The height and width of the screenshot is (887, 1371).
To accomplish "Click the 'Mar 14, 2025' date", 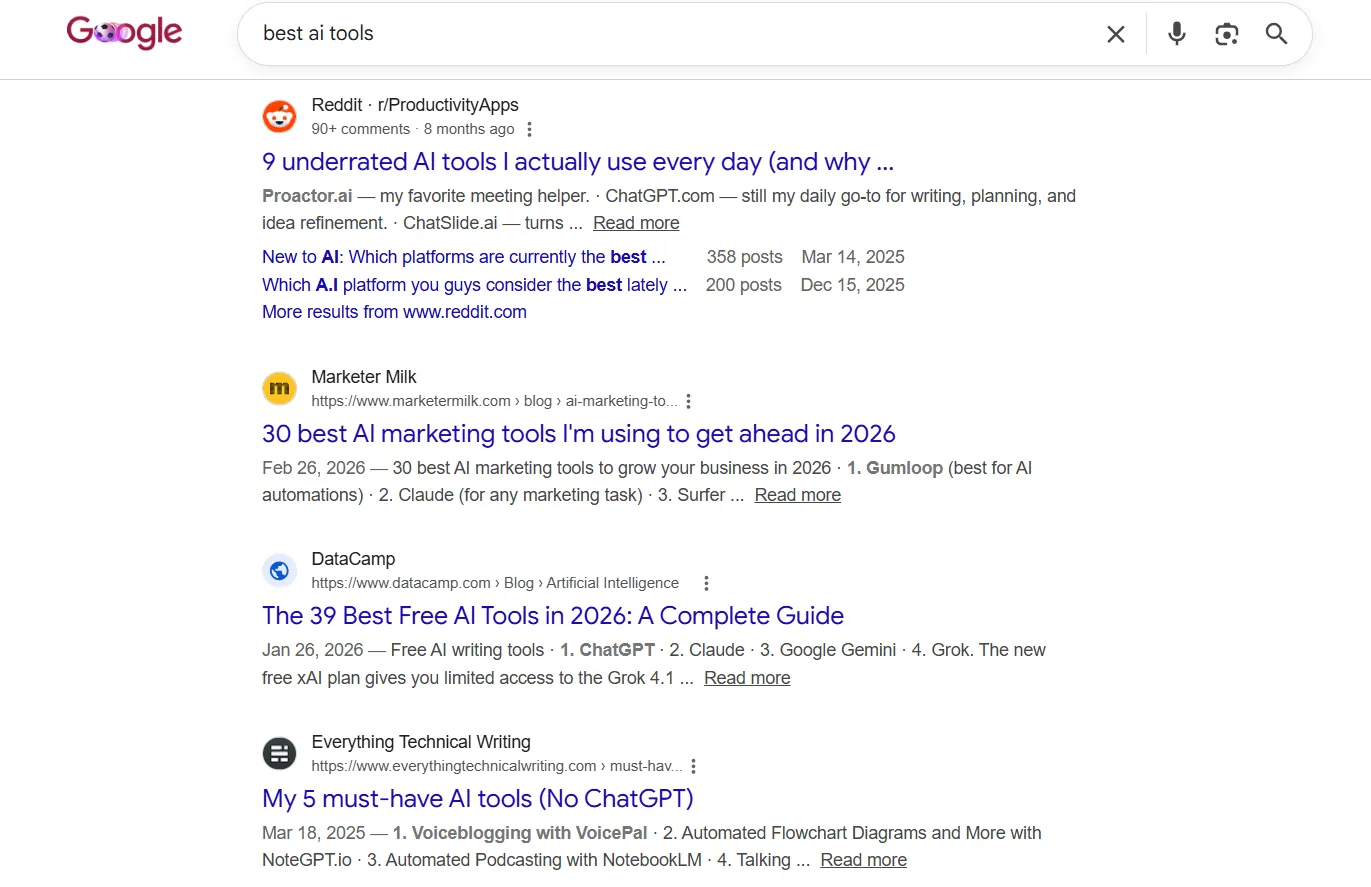I will coord(853,257).
